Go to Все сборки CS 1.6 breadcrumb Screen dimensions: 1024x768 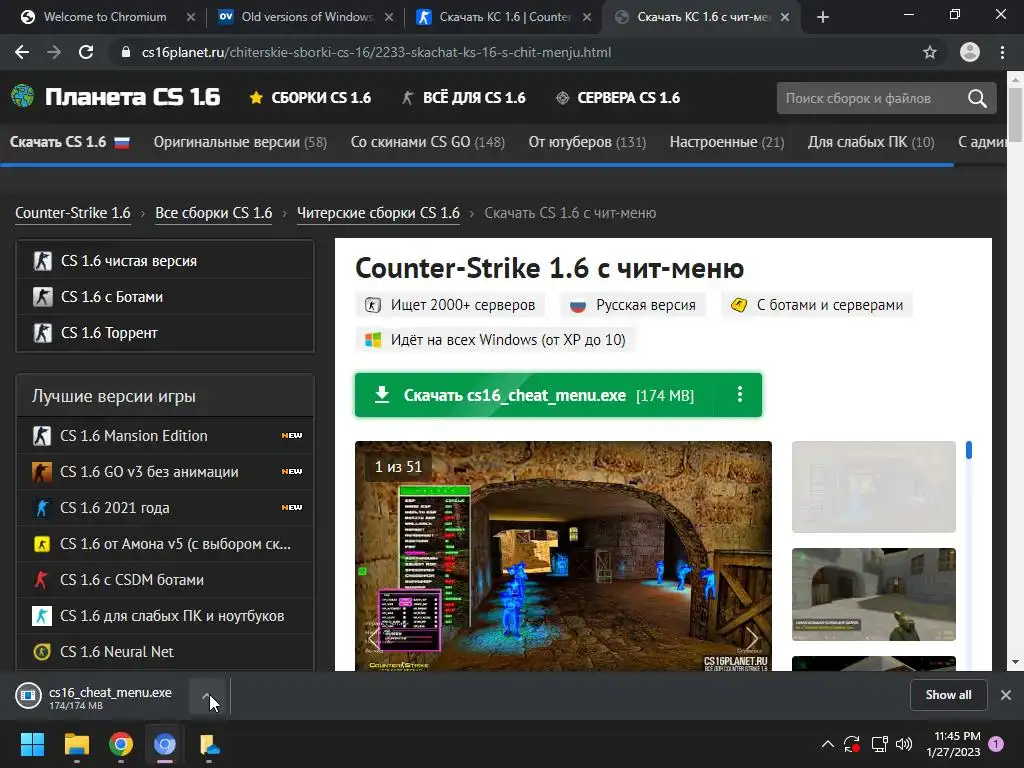point(214,213)
